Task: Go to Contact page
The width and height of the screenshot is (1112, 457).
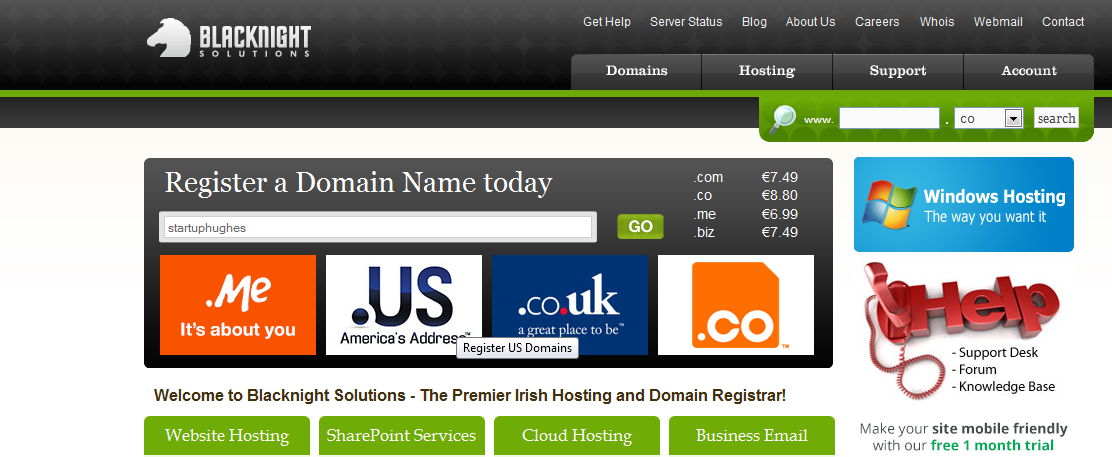Action: pyautogui.click(x=1063, y=22)
